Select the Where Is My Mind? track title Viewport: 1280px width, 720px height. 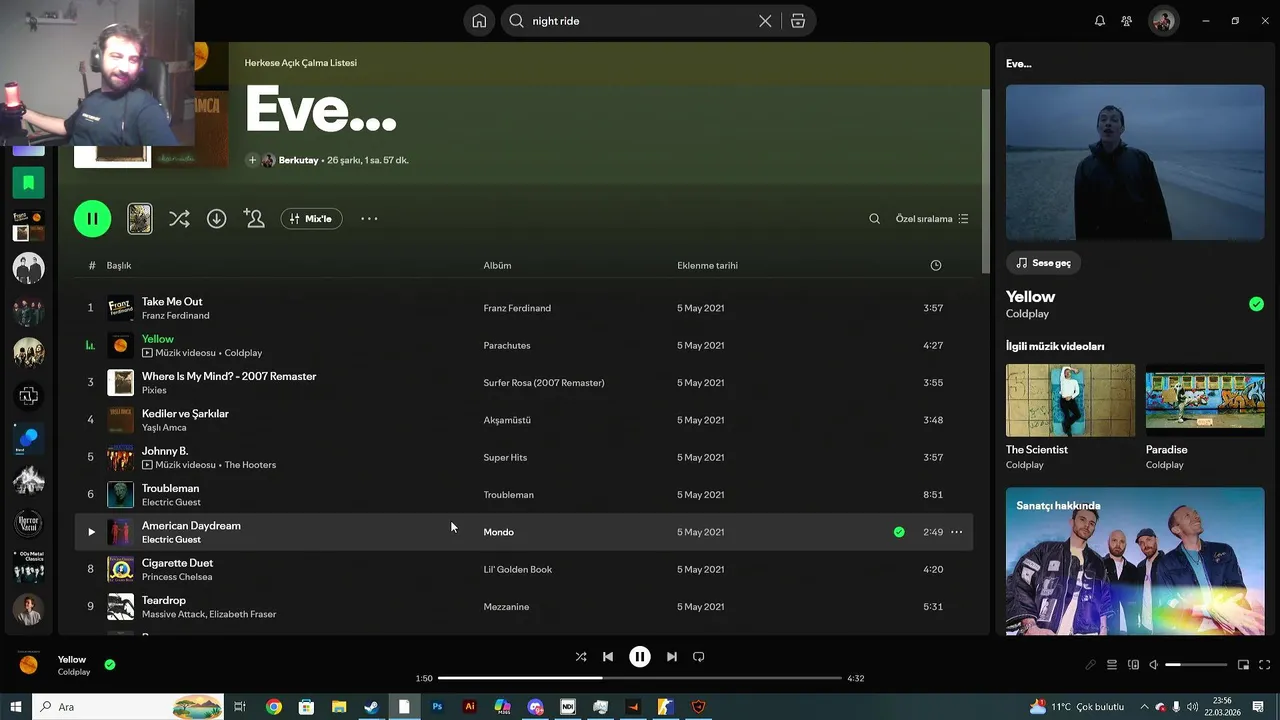(229, 376)
